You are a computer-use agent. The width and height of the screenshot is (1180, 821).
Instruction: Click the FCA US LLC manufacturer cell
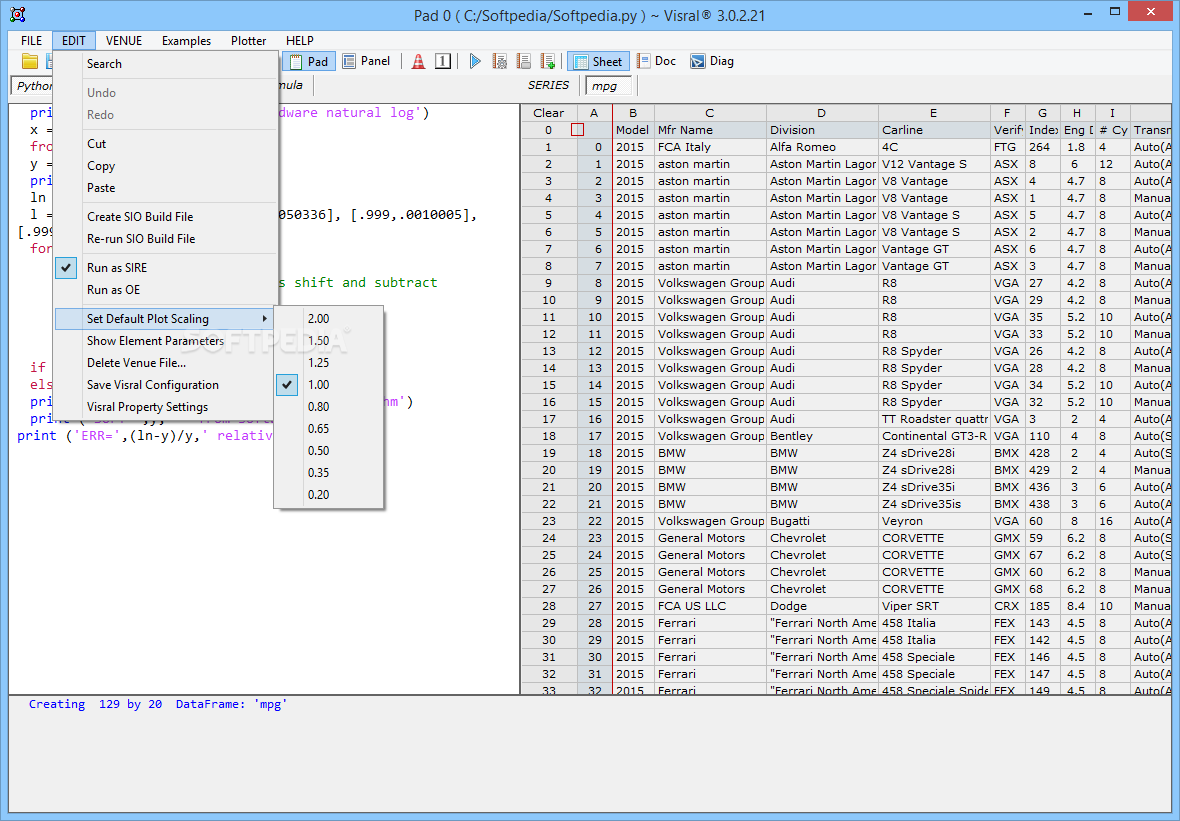click(710, 607)
